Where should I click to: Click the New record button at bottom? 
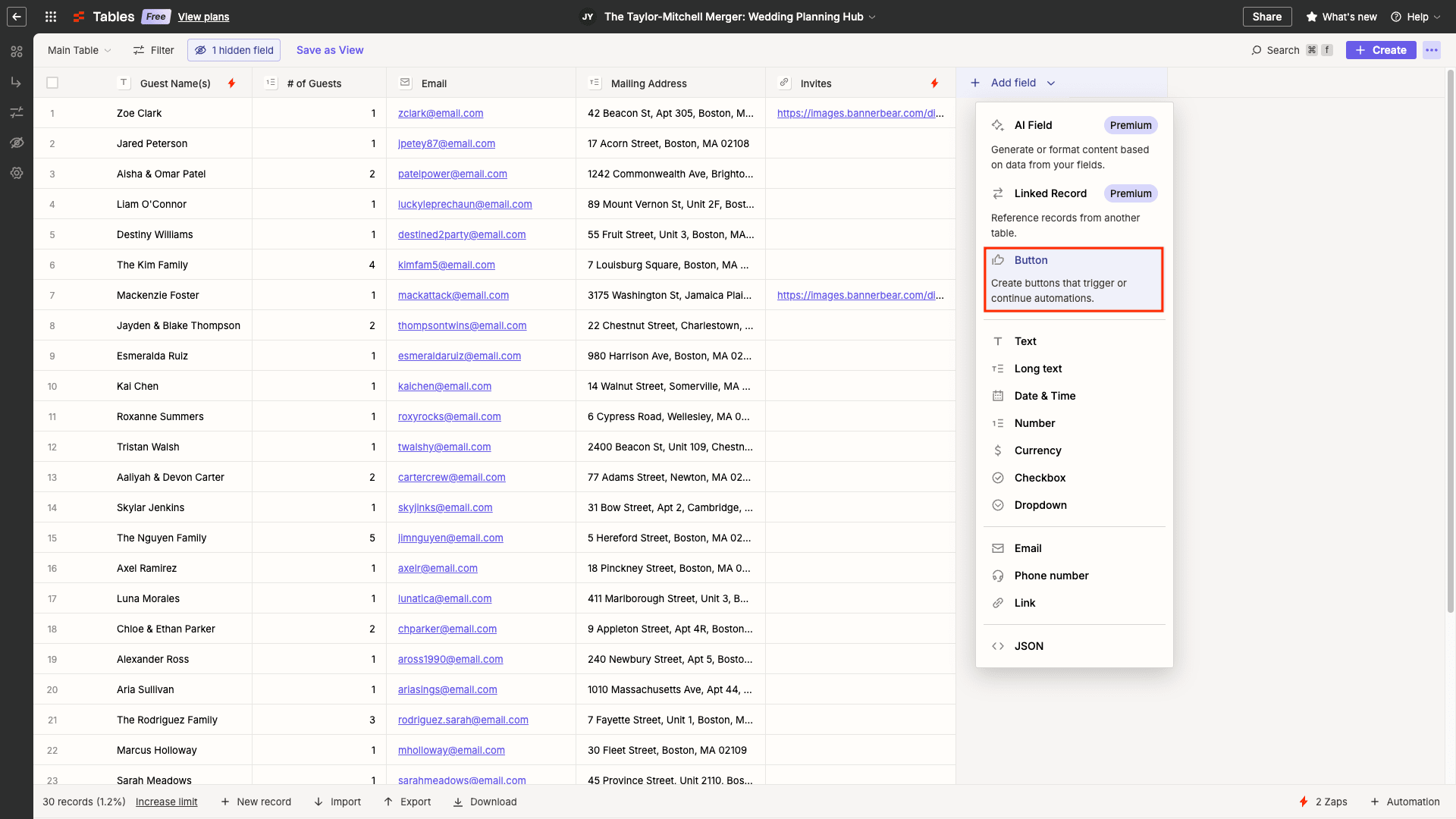pyautogui.click(x=255, y=801)
